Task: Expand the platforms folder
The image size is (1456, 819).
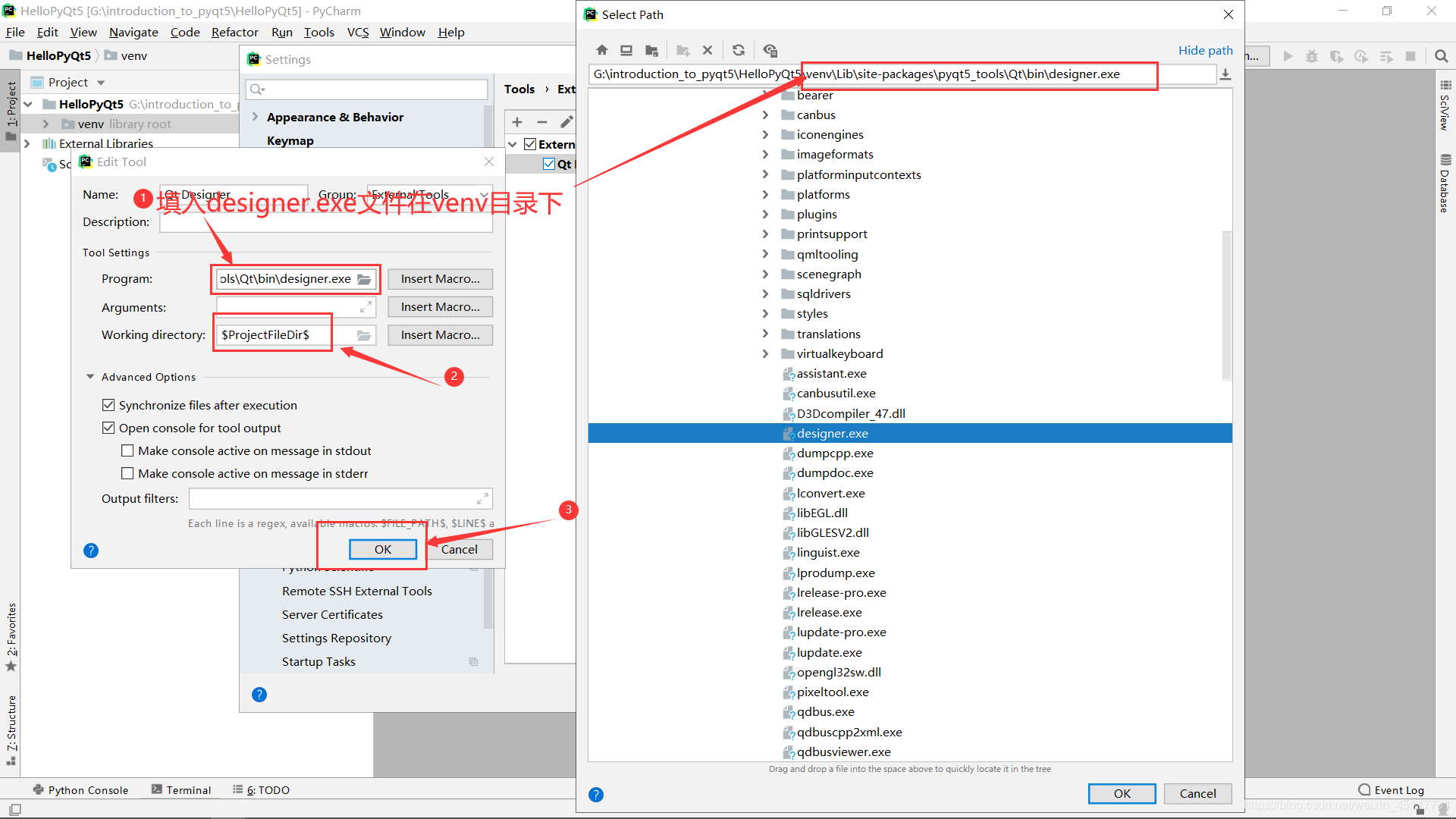Action: point(765,195)
